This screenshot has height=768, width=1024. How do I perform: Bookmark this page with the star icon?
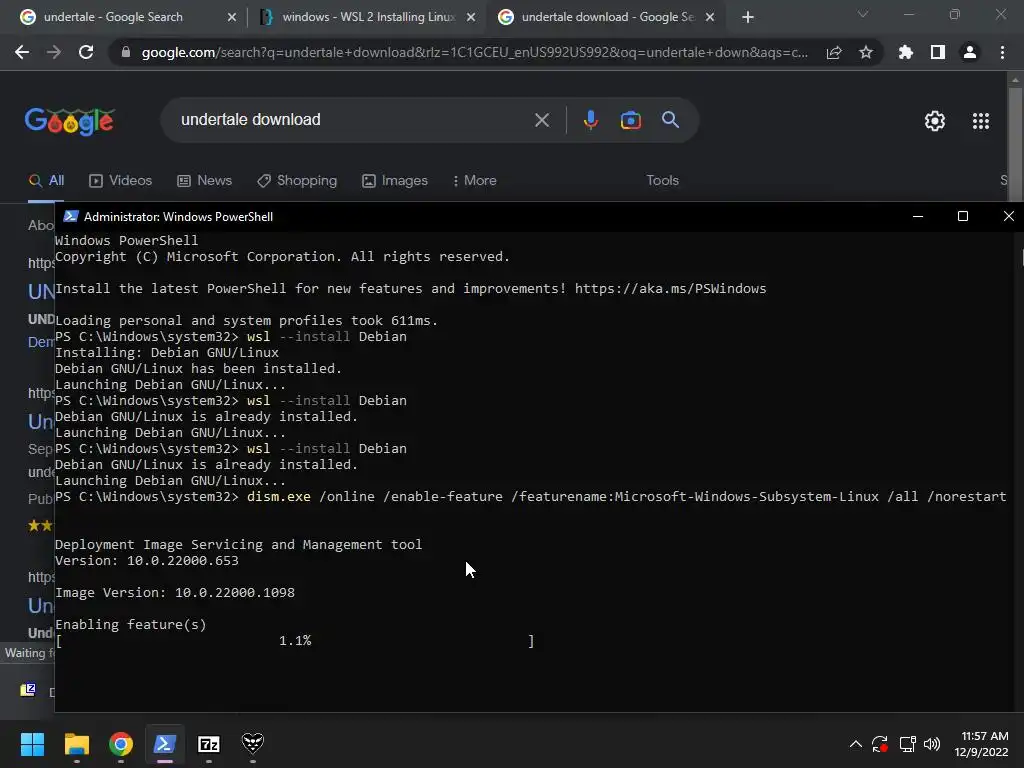coord(865,52)
